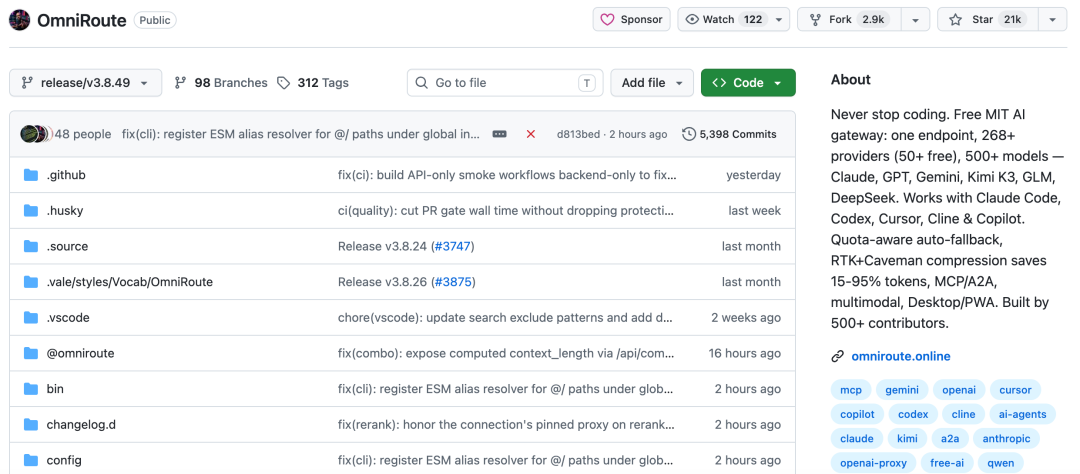Expand the Add file dropdown
Image resolution: width=1080 pixels, height=474 pixels.
coord(652,83)
